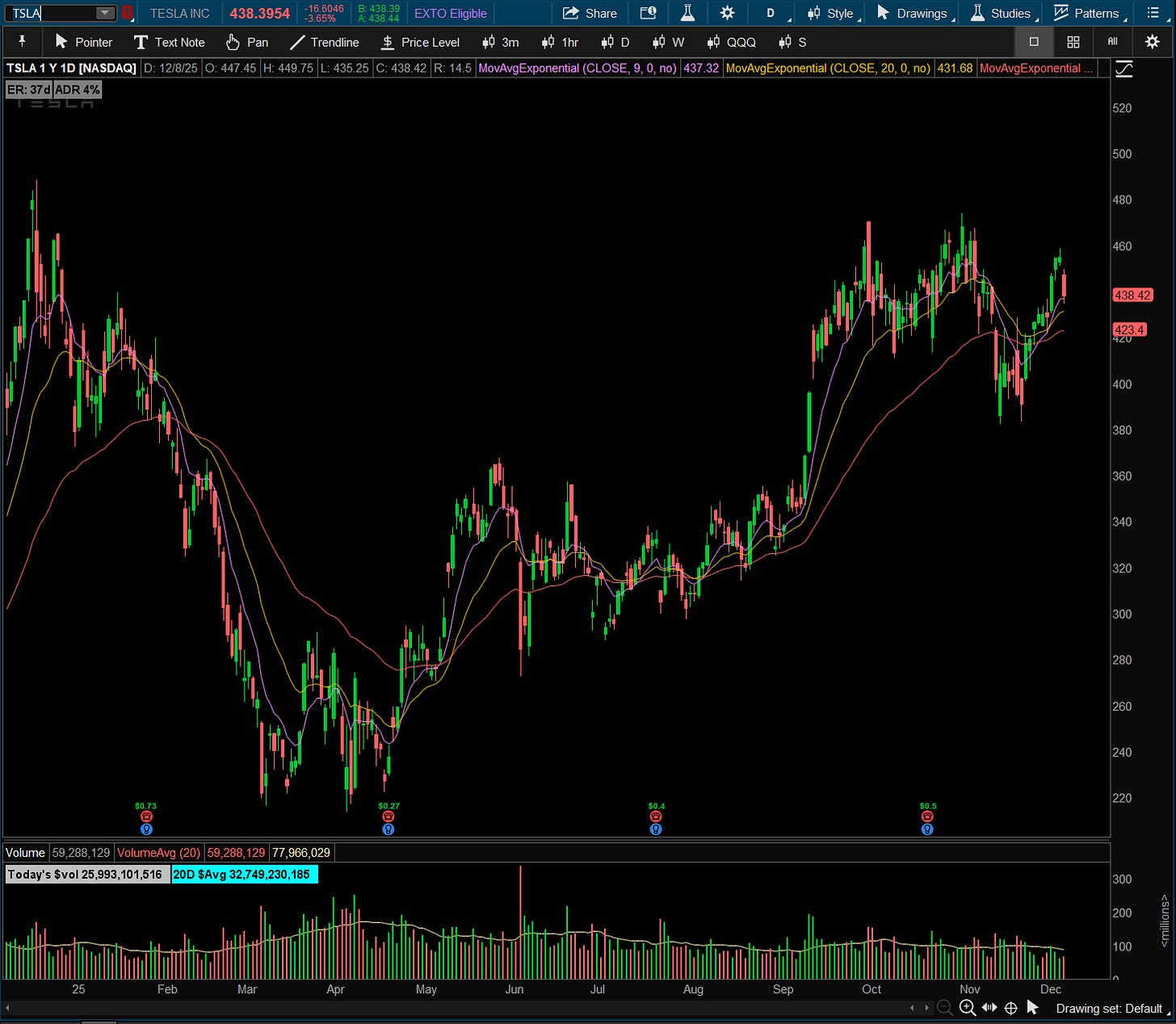Screen dimensions: 1176x1024
Task: Click the Volume study label
Action: tap(26, 853)
